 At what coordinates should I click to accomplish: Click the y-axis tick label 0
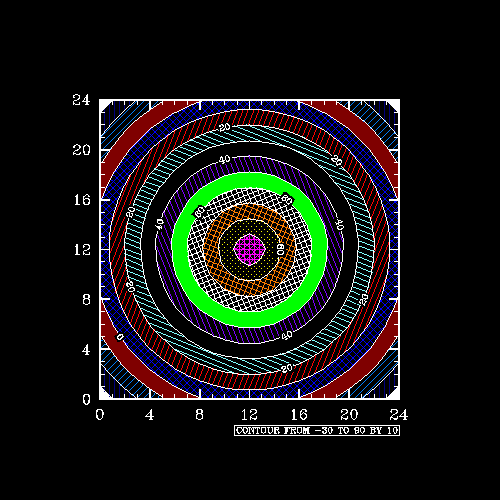click(x=86, y=399)
